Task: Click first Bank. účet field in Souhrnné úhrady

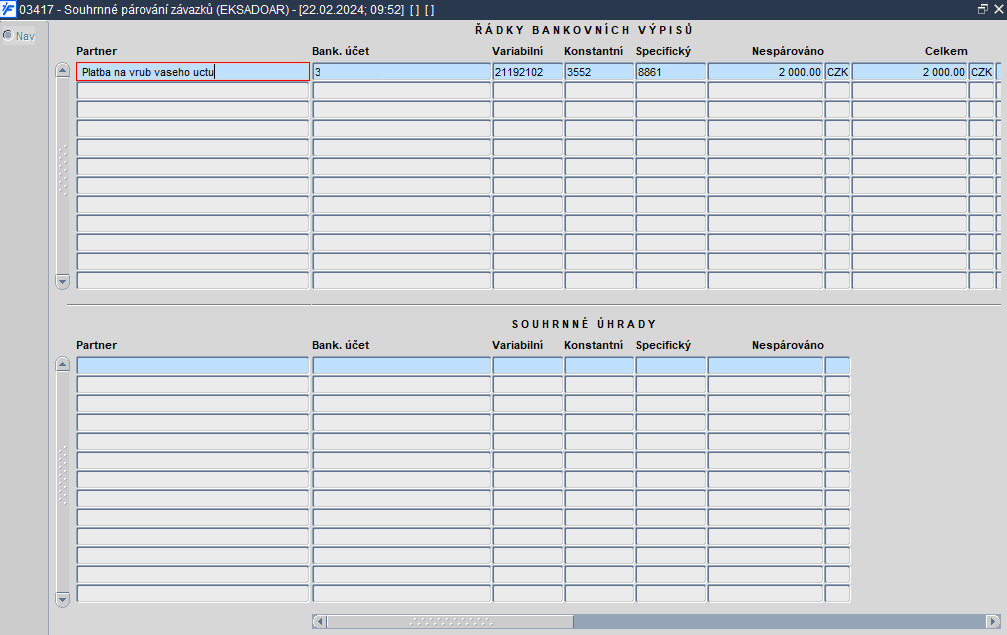Action: click(x=401, y=365)
